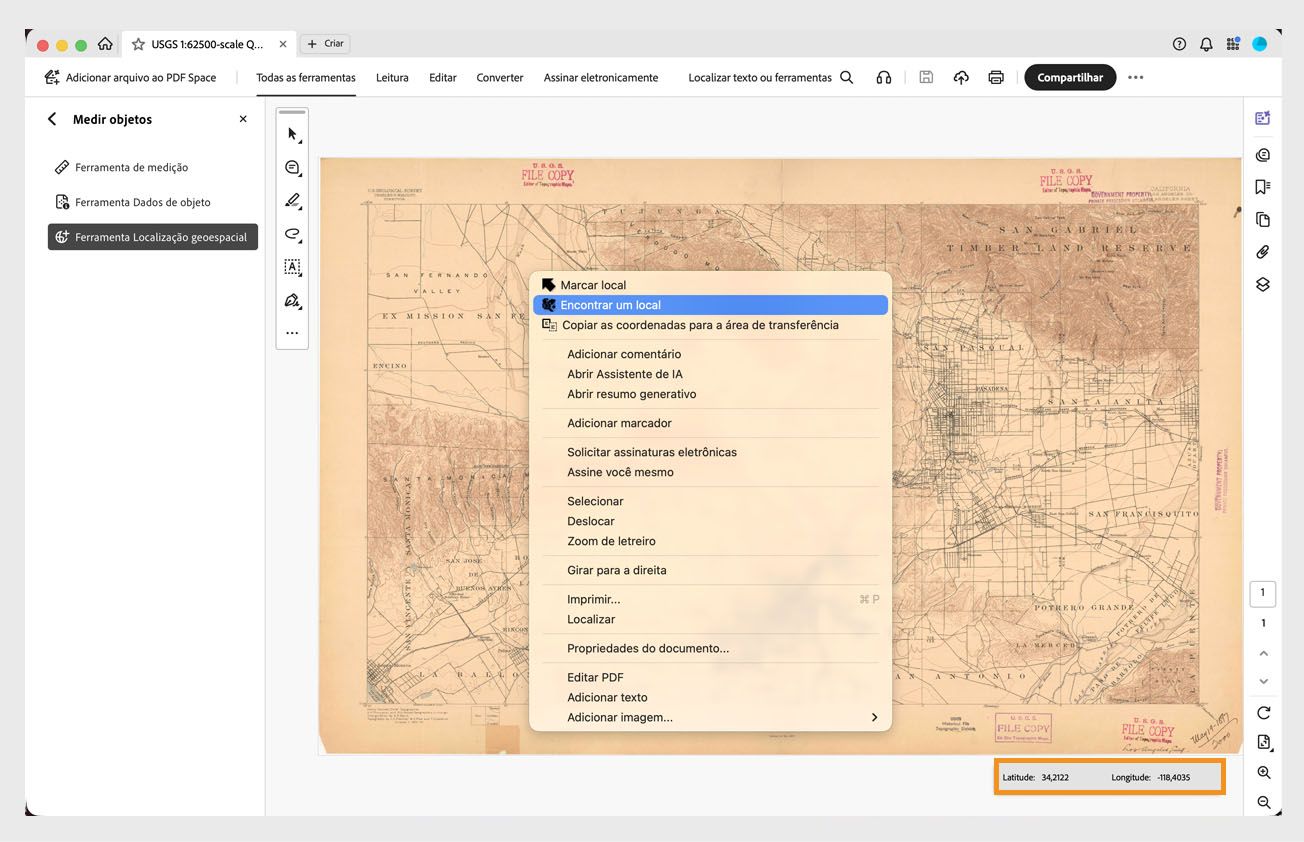The width and height of the screenshot is (1304, 842).
Task: Click the save file icon
Action: pyautogui.click(x=926, y=77)
